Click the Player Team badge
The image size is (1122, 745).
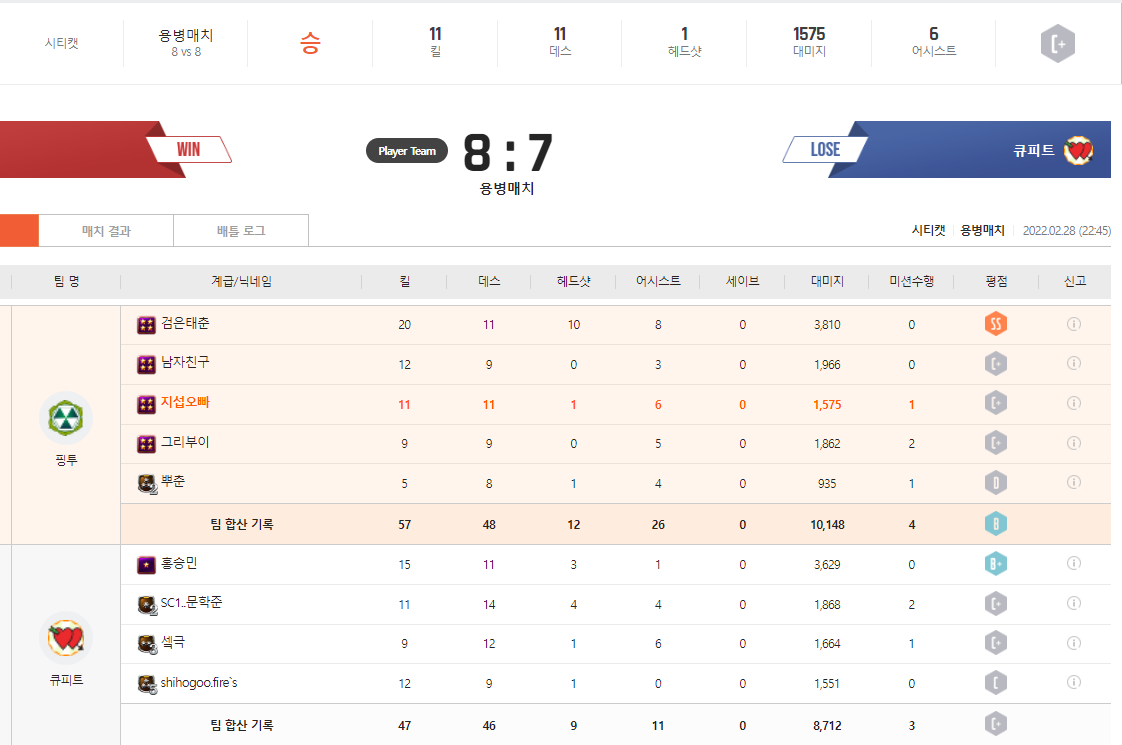pos(407,151)
